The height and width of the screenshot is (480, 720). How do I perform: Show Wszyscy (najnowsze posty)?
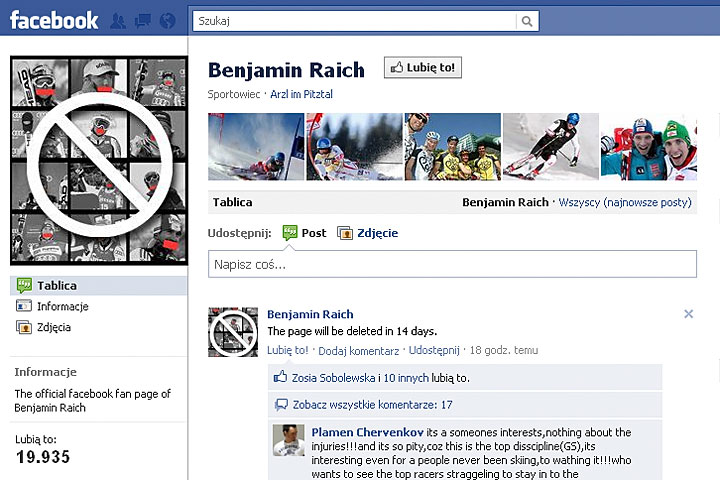click(625, 202)
